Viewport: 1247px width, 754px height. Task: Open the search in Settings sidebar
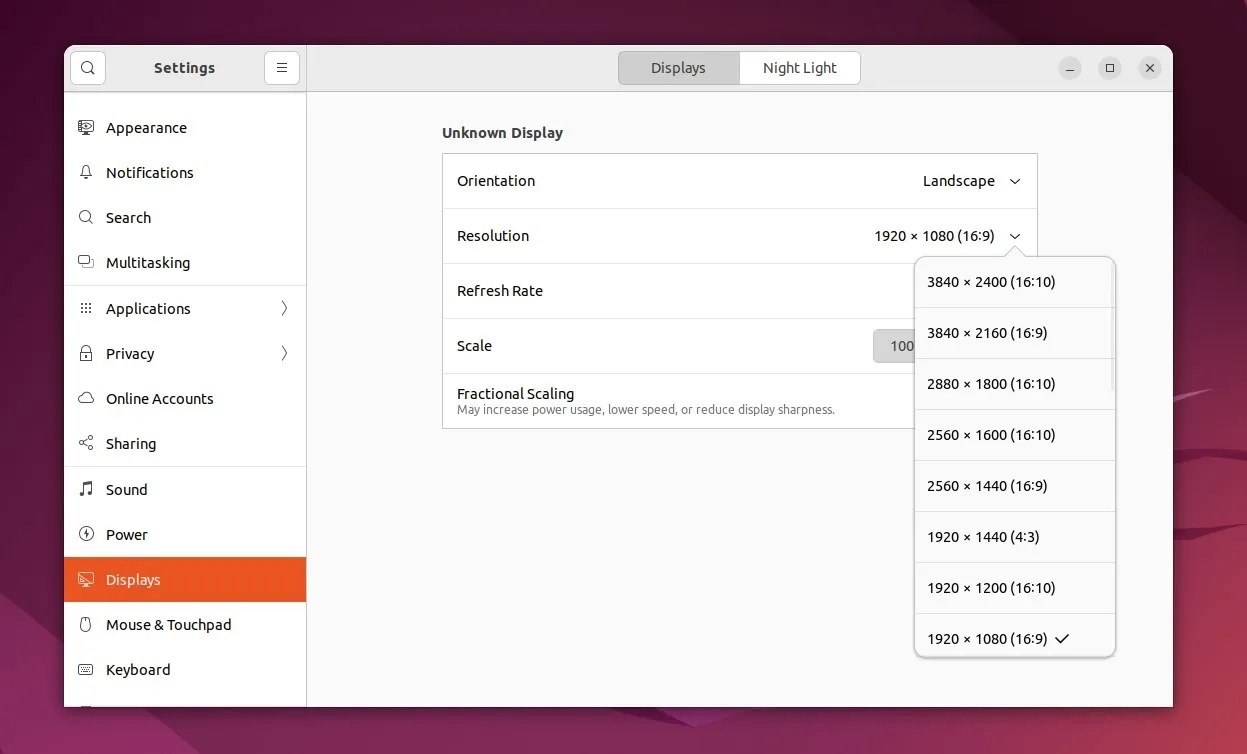click(88, 67)
